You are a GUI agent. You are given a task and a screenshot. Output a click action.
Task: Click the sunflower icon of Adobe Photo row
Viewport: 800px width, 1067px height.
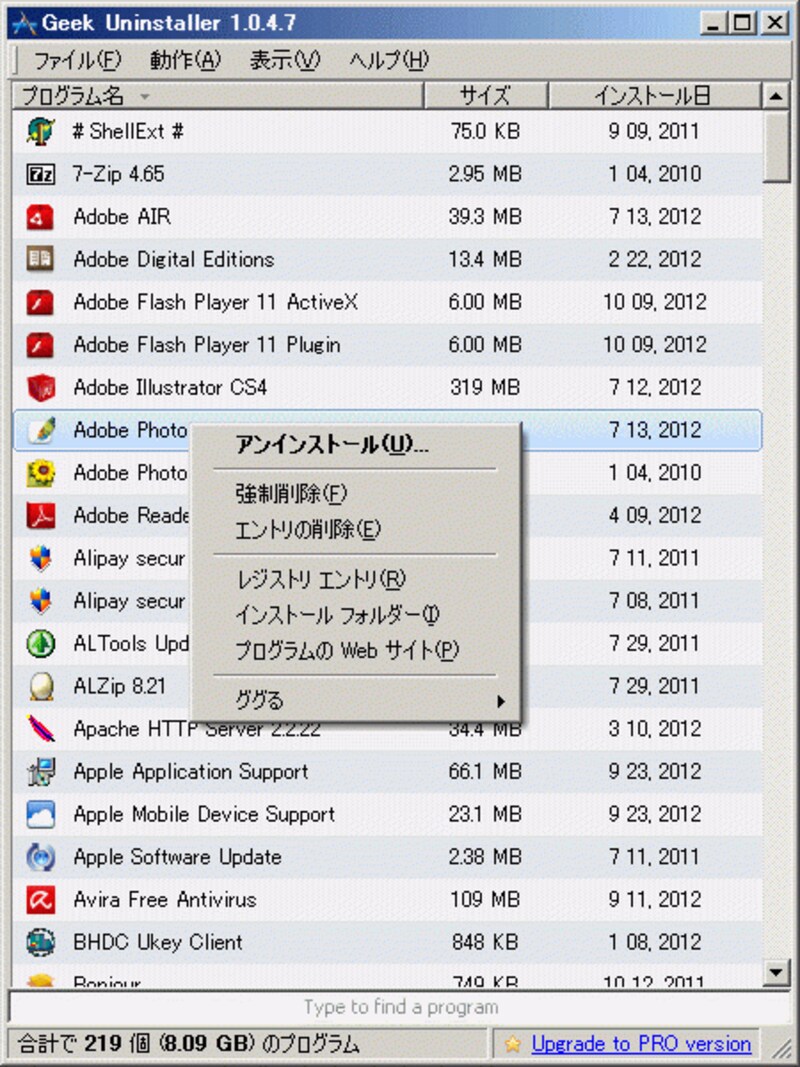pyautogui.click(x=40, y=473)
